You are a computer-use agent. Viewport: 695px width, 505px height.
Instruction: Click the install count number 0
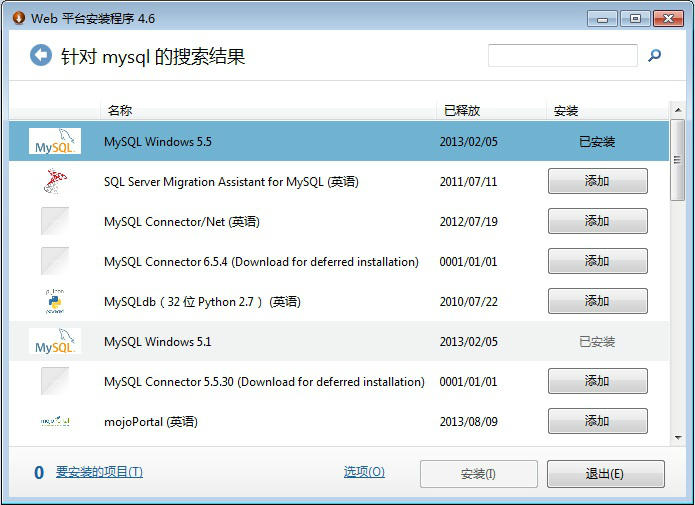point(39,473)
